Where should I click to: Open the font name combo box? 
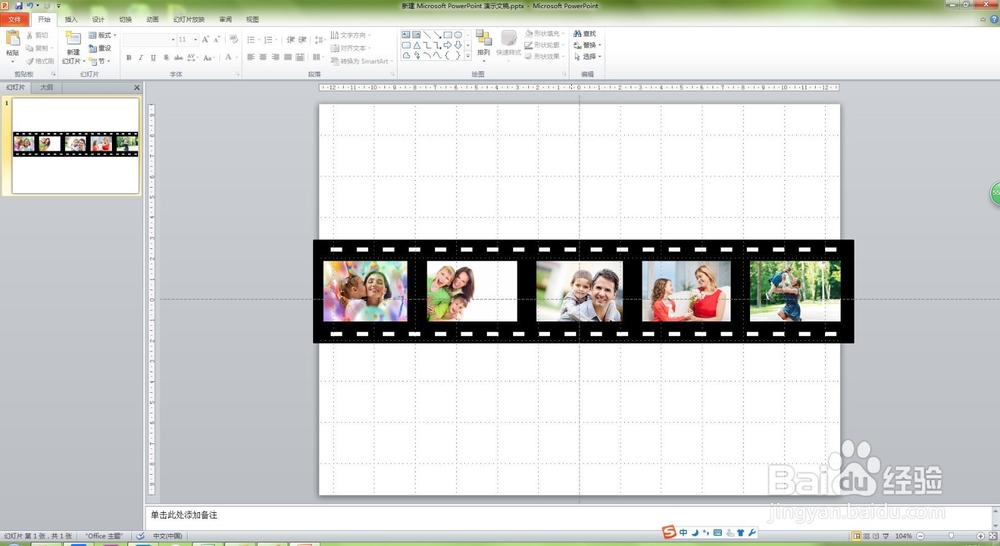pyautogui.click(x=149, y=40)
